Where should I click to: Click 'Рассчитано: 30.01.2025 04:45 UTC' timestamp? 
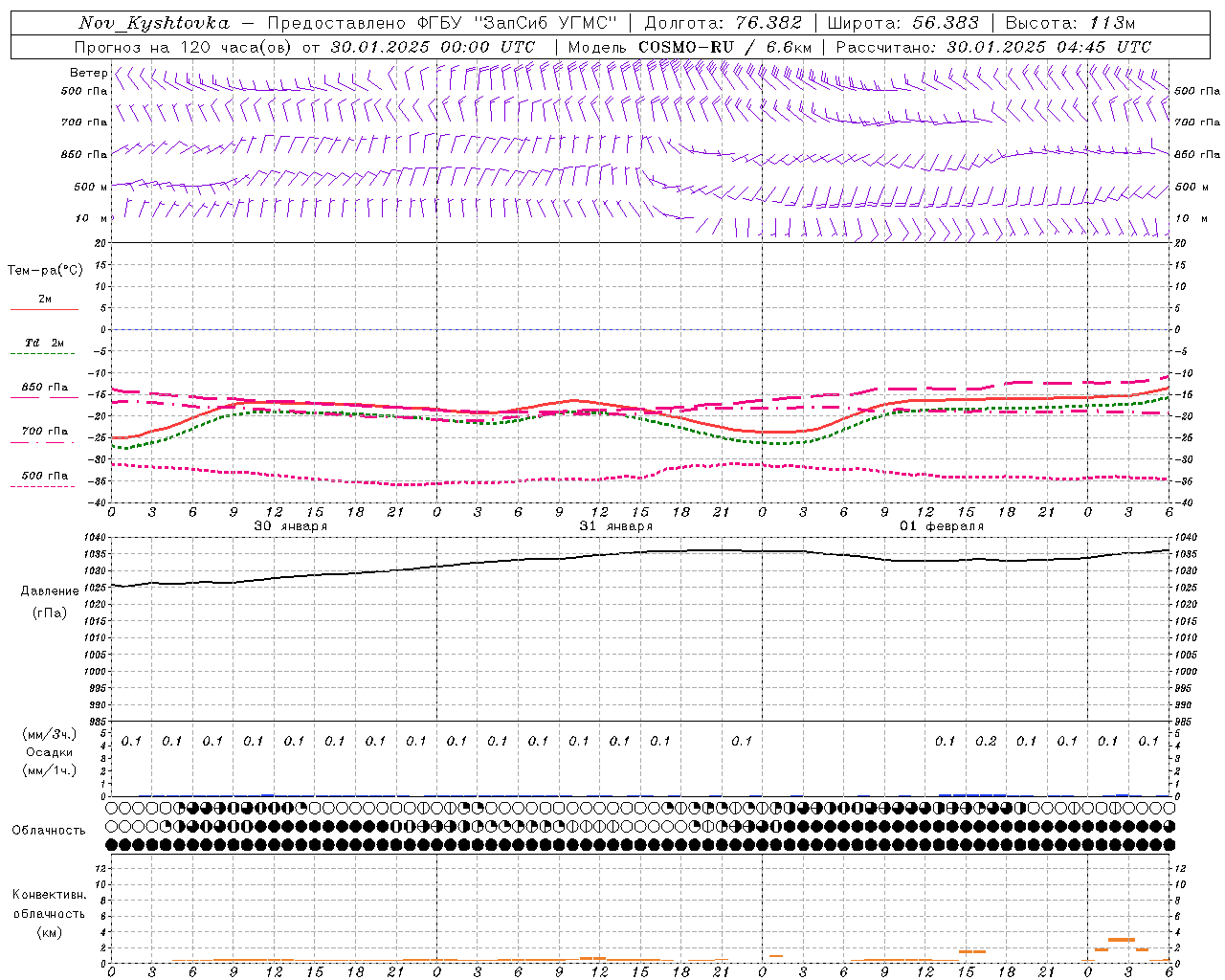[993, 47]
